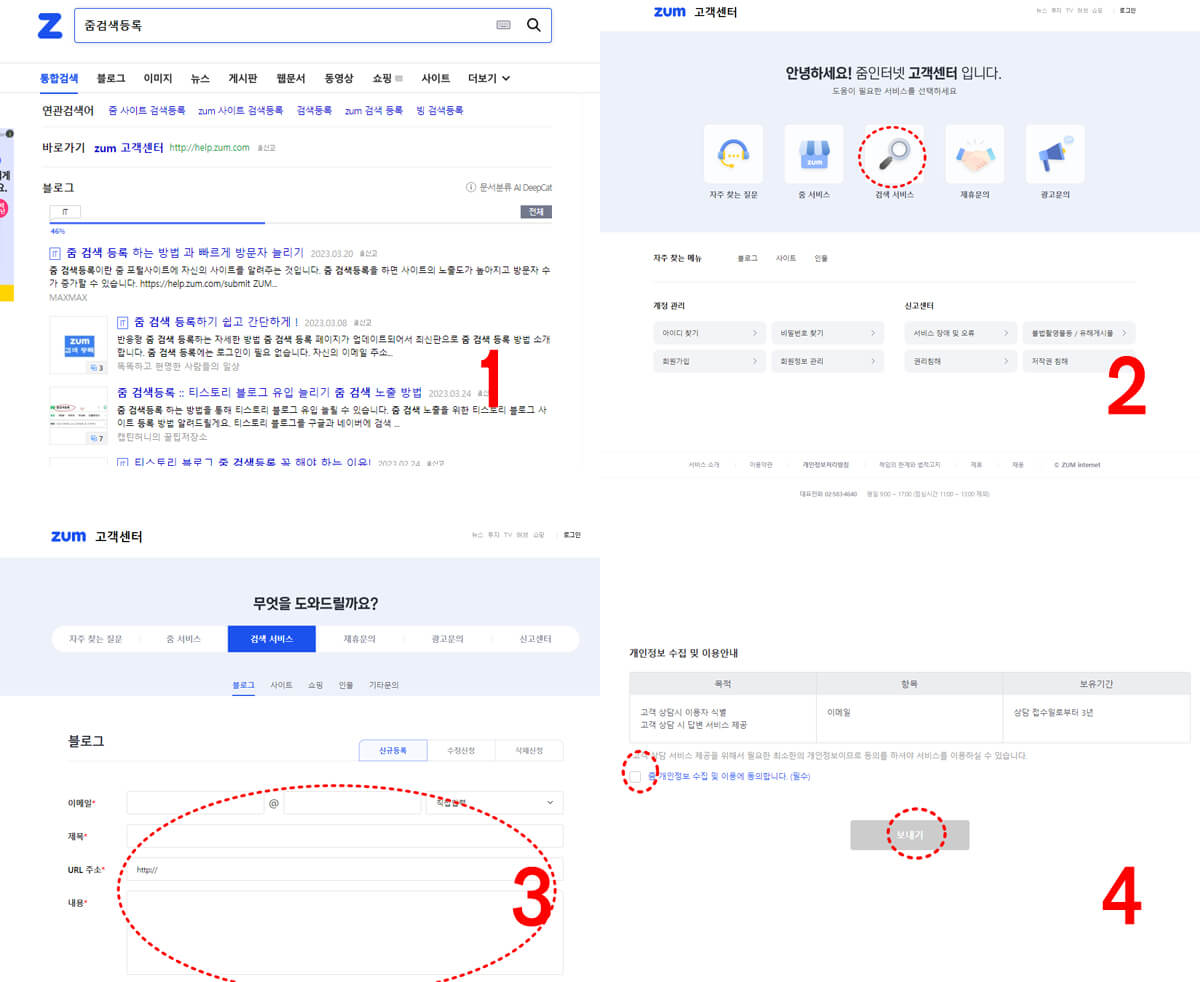Click the email domain input after @

(352, 803)
